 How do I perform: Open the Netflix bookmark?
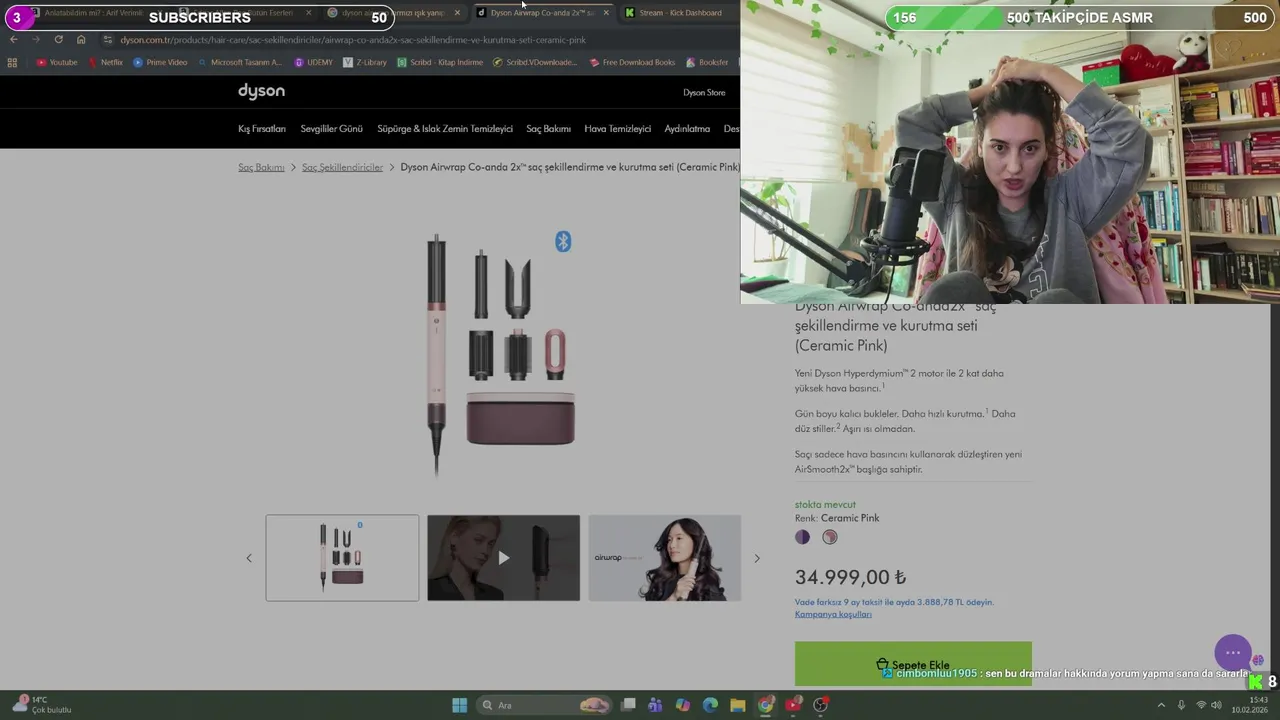(x=105, y=62)
